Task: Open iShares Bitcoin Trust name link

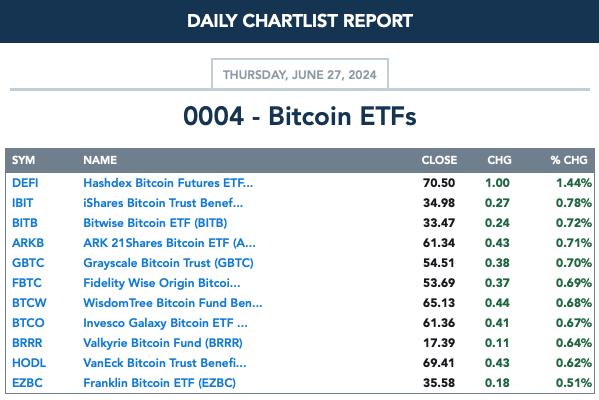Action: [163, 203]
